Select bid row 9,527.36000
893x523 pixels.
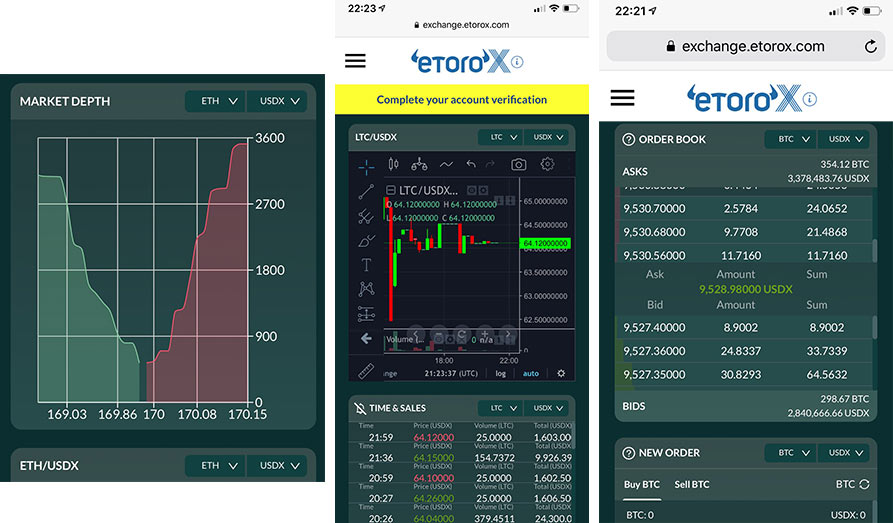(744, 351)
